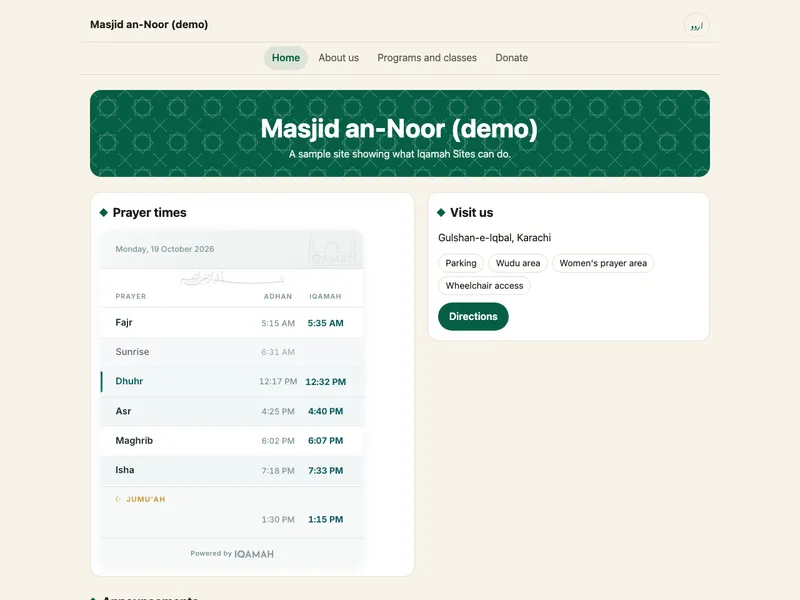Screen dimensions: 800x600
Task: Click the Bismillah calligraphy in prayer widget
Action: pyautogui.click(x=232, y=279)
